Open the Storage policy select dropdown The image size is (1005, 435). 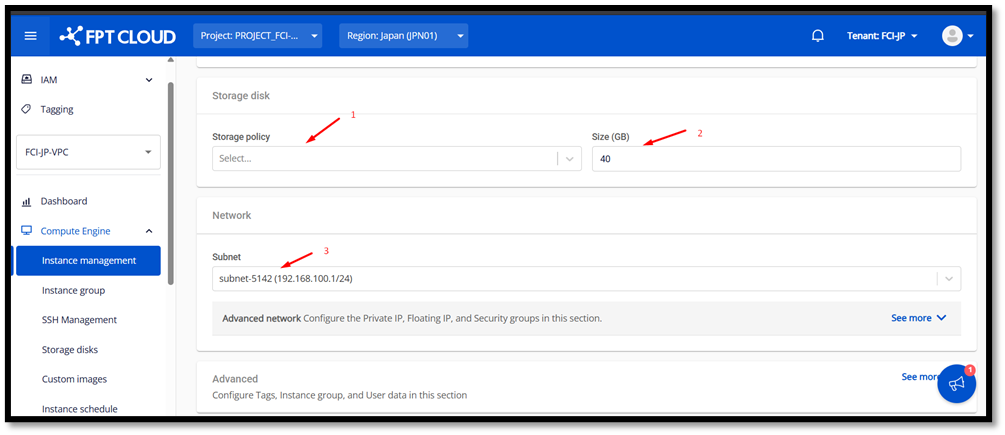pos(396,158)
